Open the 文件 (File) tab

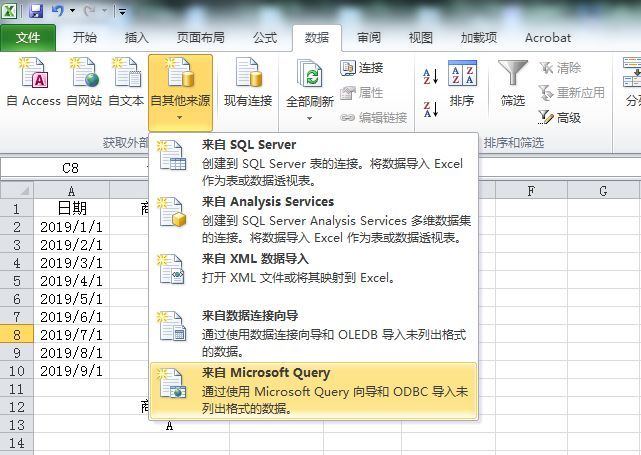coord(28,38)
